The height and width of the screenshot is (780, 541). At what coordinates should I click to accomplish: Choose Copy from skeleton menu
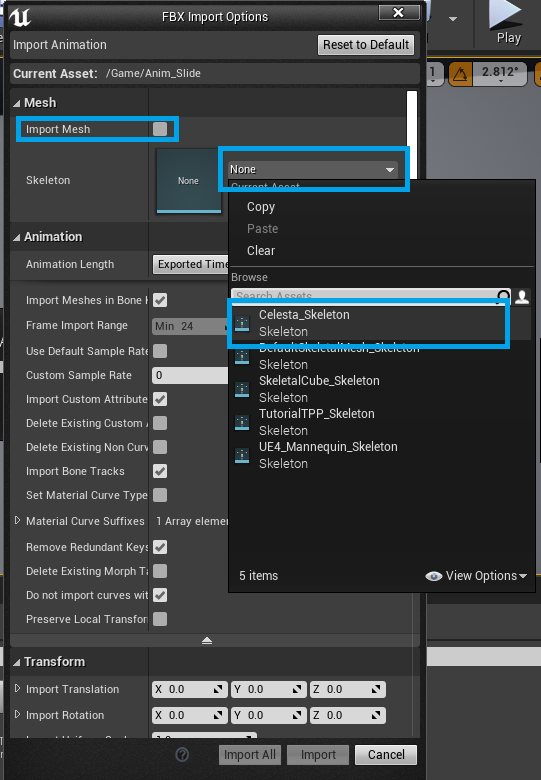[261, 207]
